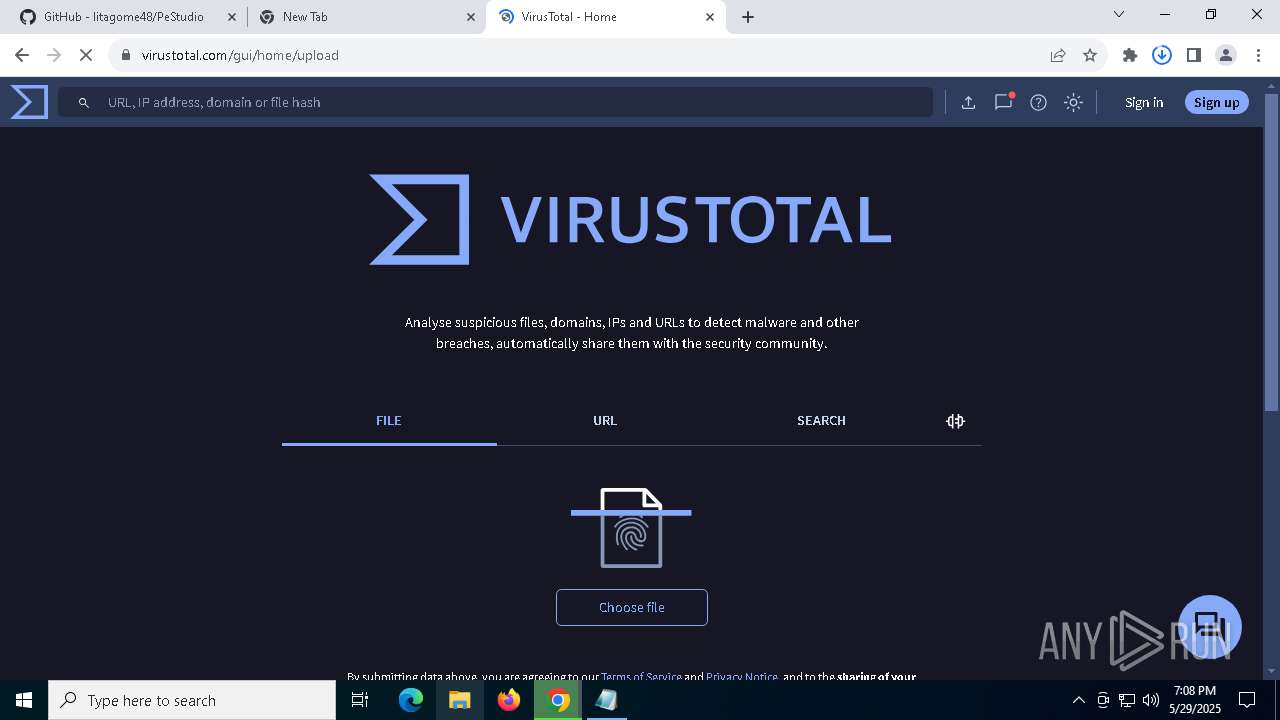Click the fingerprint file upload icon
Image resolution: width=1280 pixels, height=720 pixels.
631,528
